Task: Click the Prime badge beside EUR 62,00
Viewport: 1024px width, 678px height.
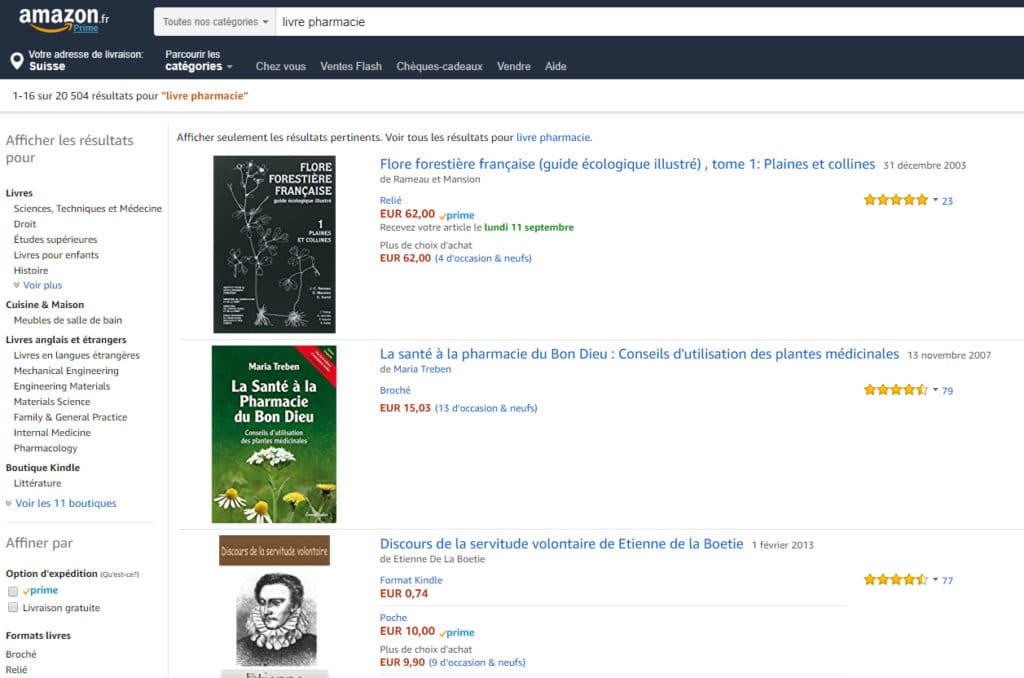Action: [x=457, y=215]
